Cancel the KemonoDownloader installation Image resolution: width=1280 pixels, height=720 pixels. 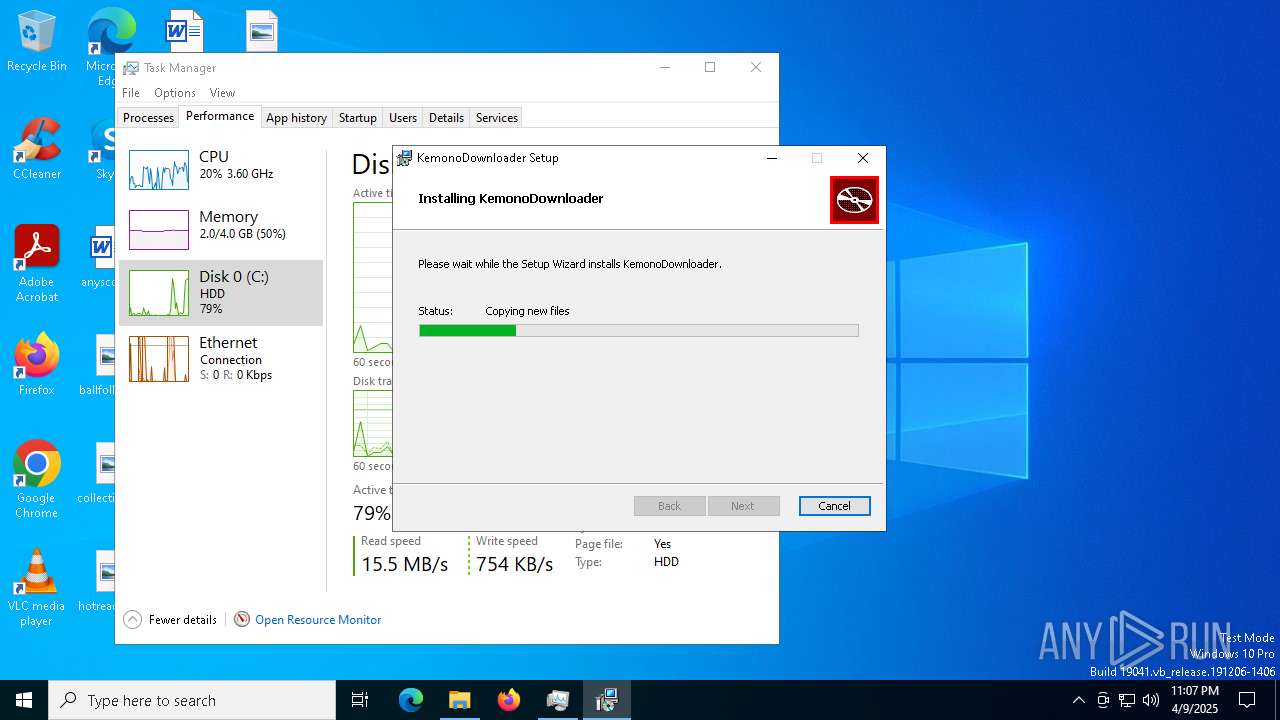pyautogui.click(x=835, y=506)
